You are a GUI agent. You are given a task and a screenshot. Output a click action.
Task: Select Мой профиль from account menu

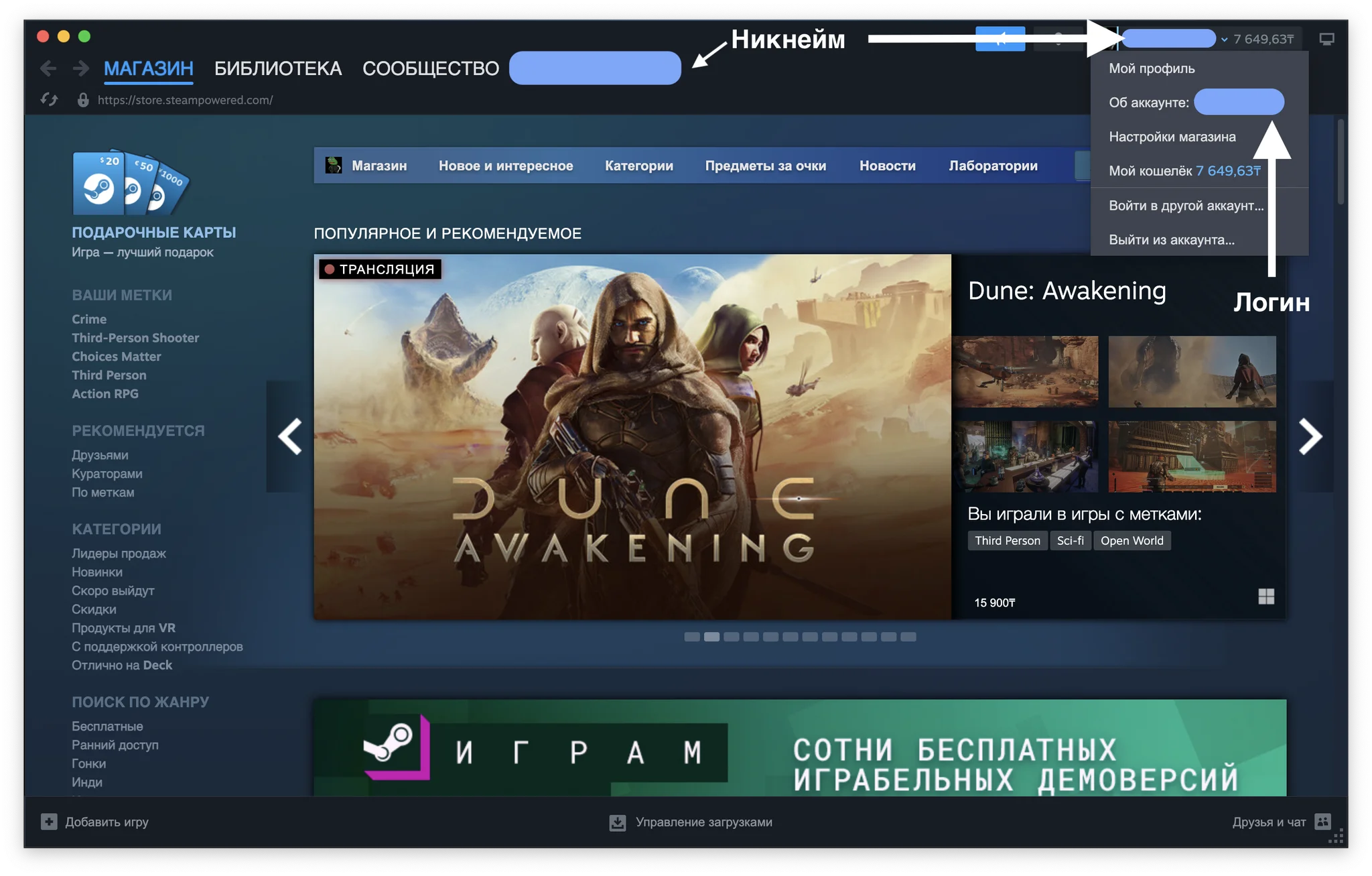point(1199,68)
